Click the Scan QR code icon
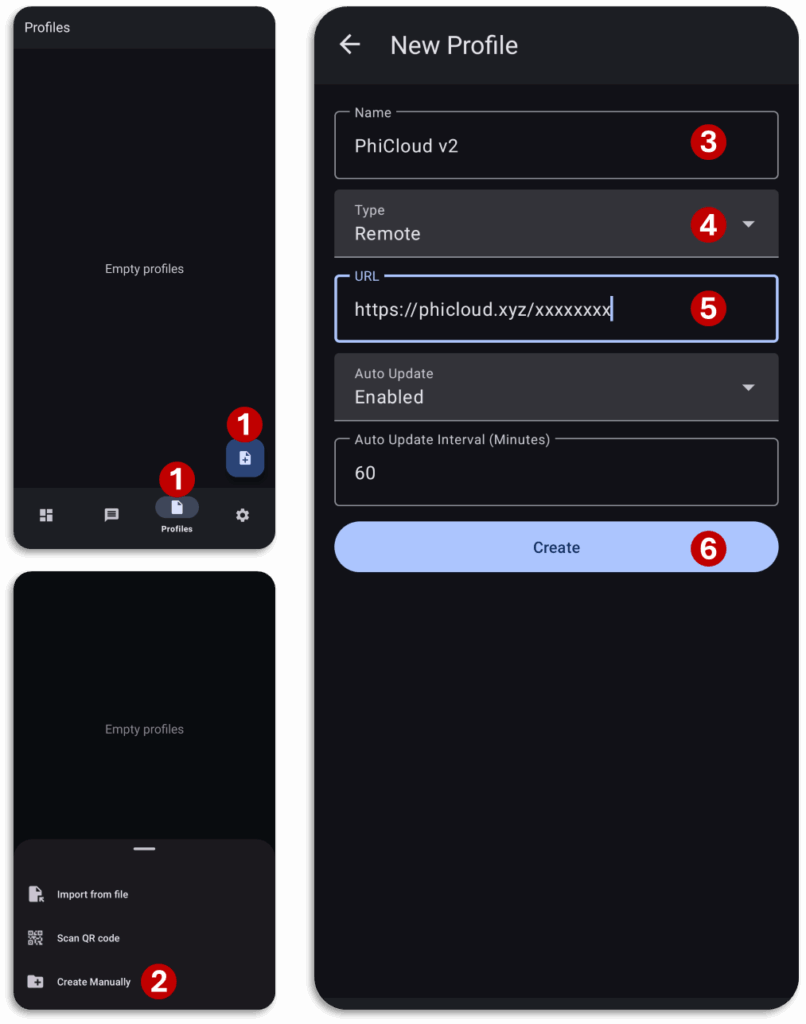This screenshot has height=1024, width=806. 35,938
